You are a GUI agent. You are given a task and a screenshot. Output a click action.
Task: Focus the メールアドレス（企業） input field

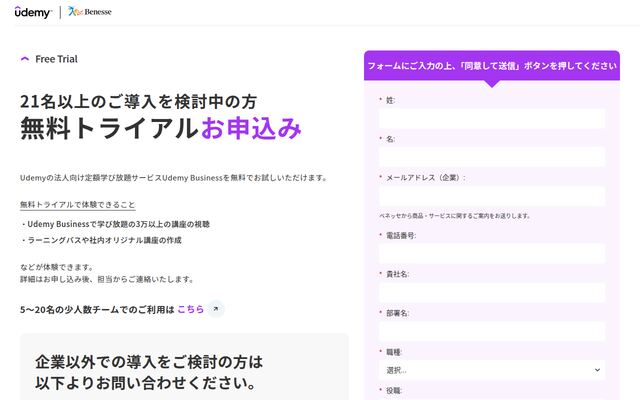coord(492,196)
